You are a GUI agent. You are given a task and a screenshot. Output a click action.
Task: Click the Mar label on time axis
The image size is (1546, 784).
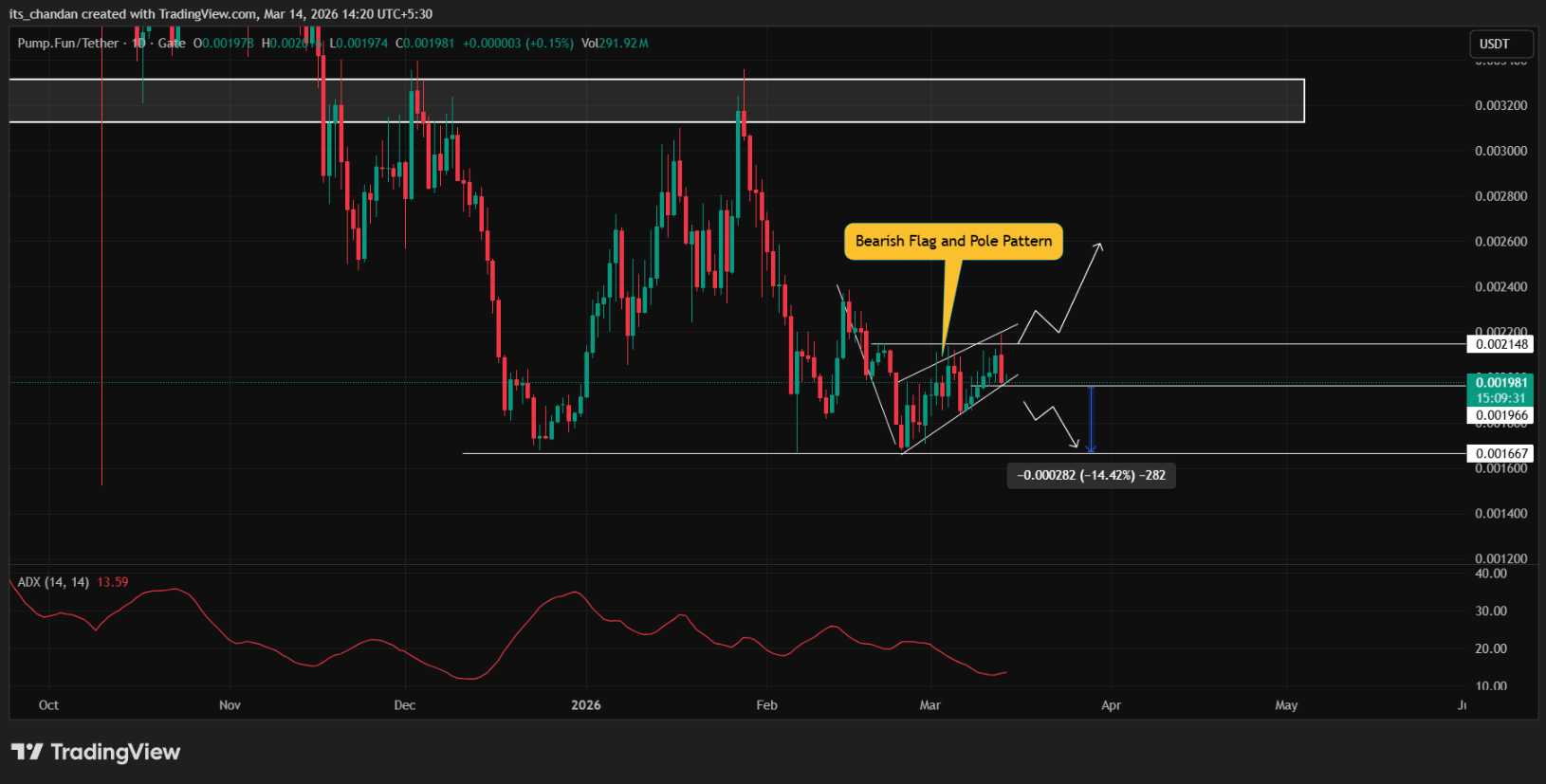[x=929, y=705]
